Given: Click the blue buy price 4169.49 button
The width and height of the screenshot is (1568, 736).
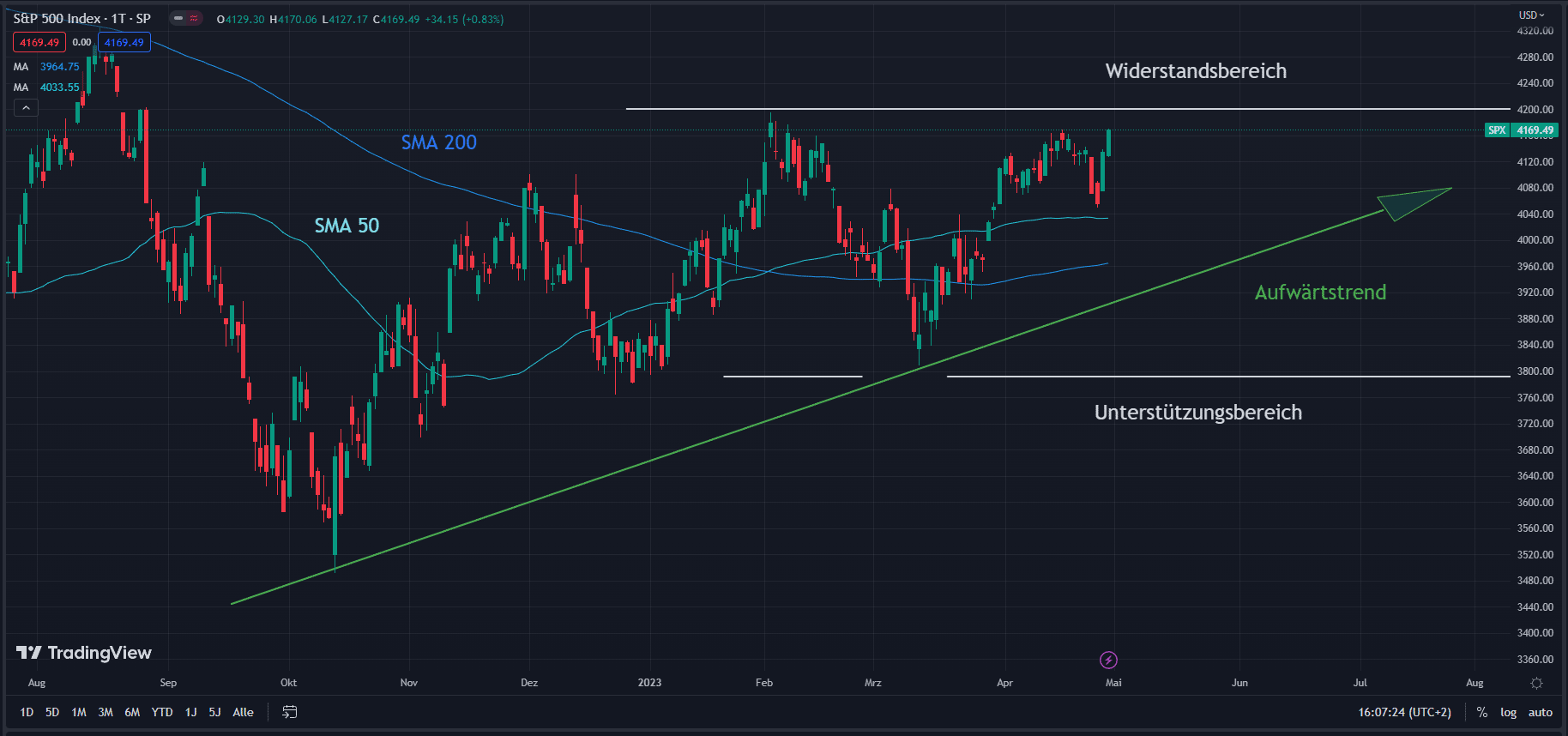Looking at the screenshot, I should pos(124,42).
